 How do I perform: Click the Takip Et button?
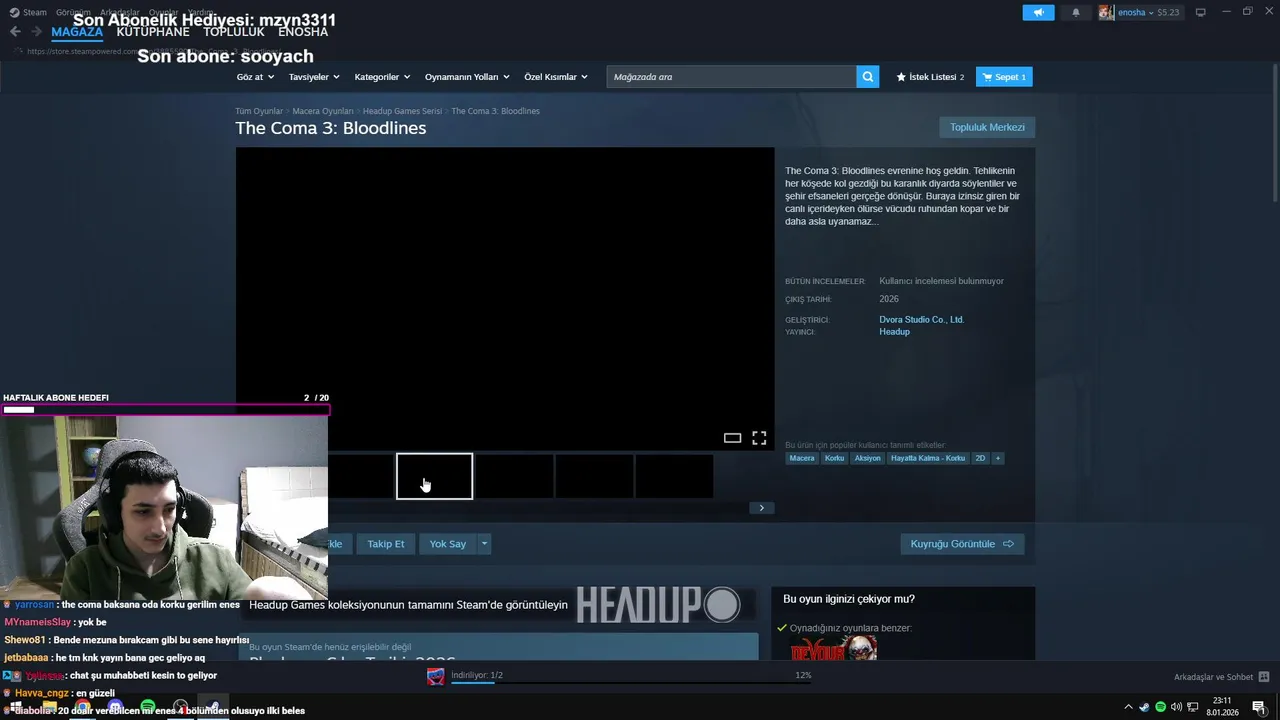click(386, 544)
